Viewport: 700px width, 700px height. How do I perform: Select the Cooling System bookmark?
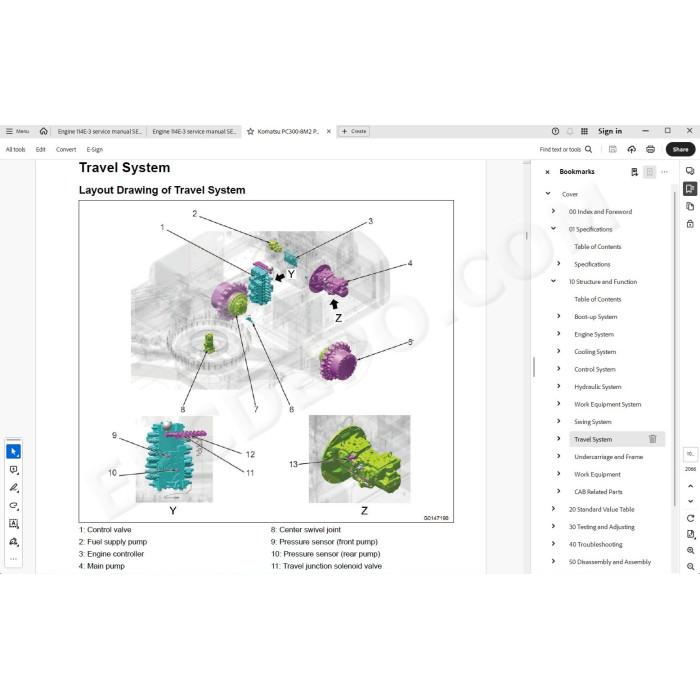pyautogui.click(x=595, y=352)
